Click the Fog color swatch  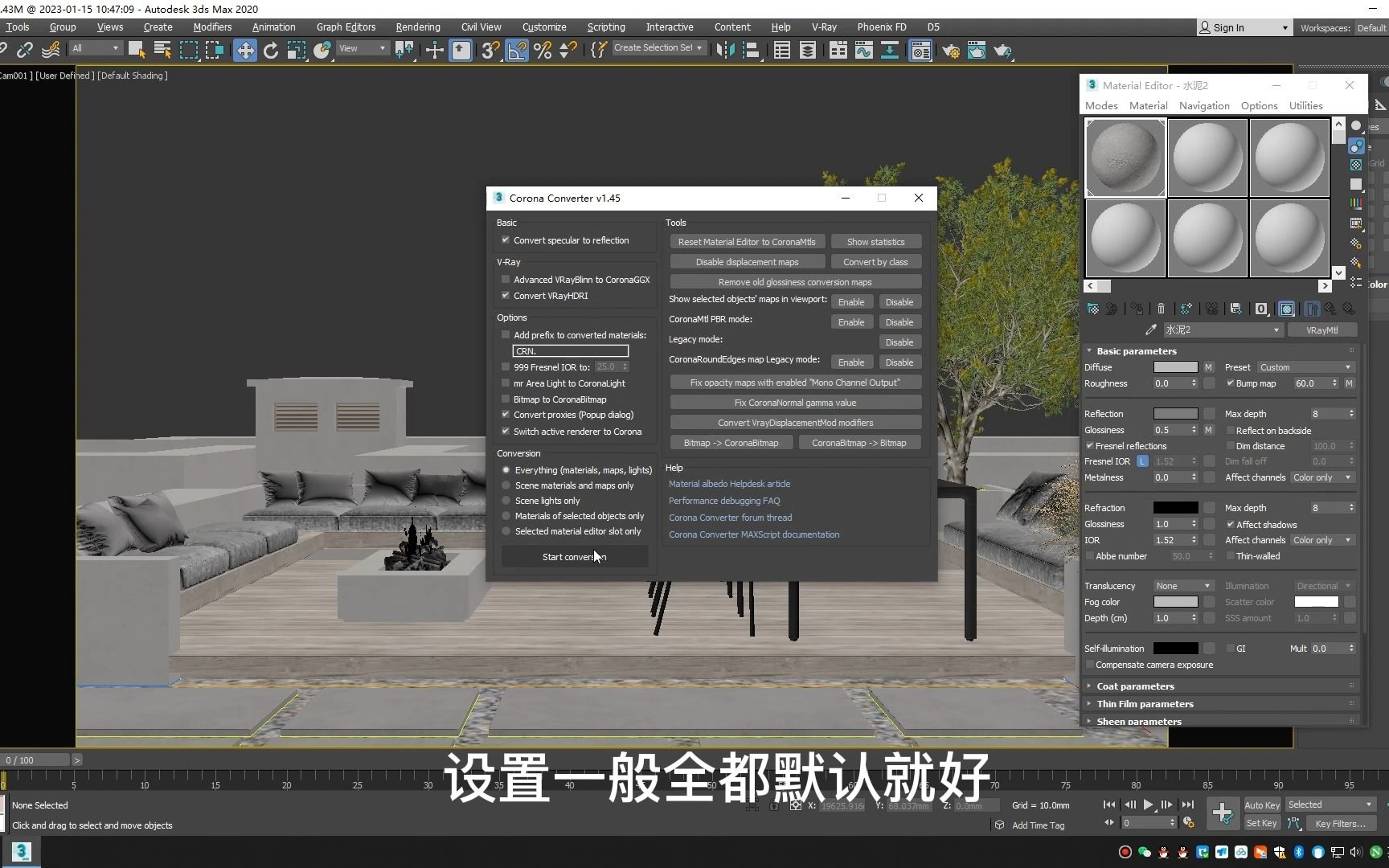pyautogui.click(x=1175, y=602)
